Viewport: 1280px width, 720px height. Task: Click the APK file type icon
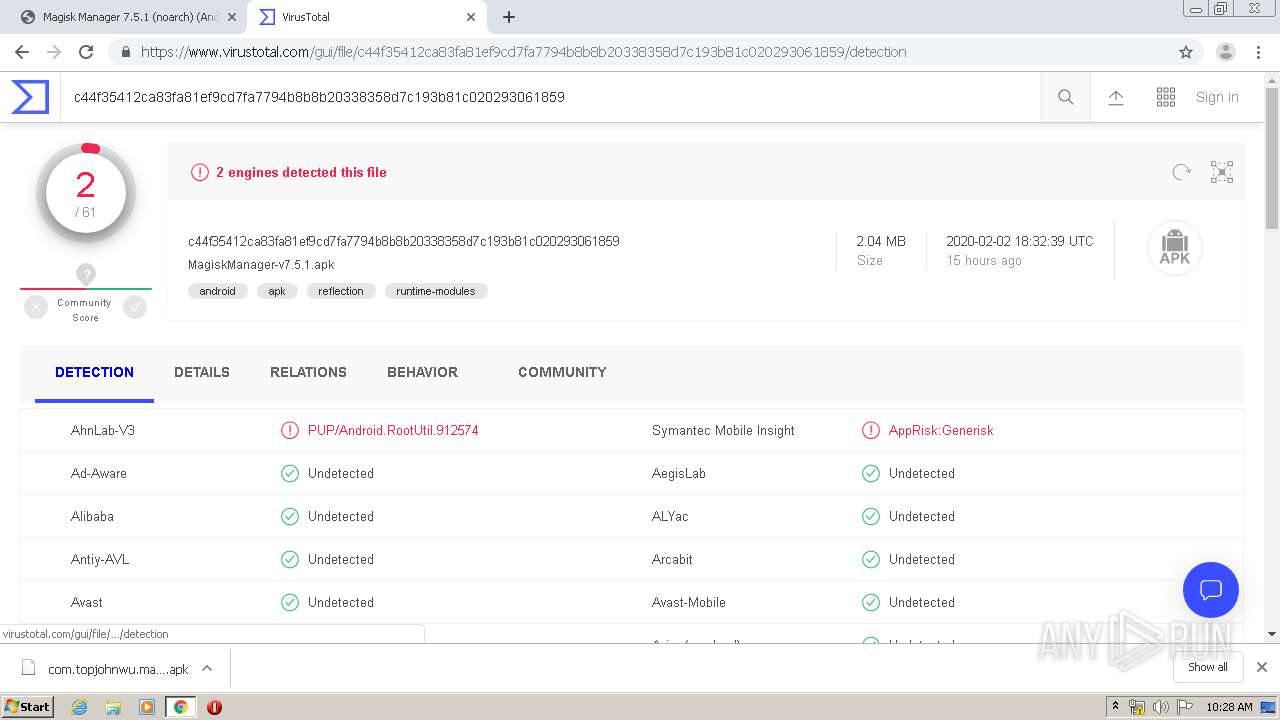pos(1175,247)
